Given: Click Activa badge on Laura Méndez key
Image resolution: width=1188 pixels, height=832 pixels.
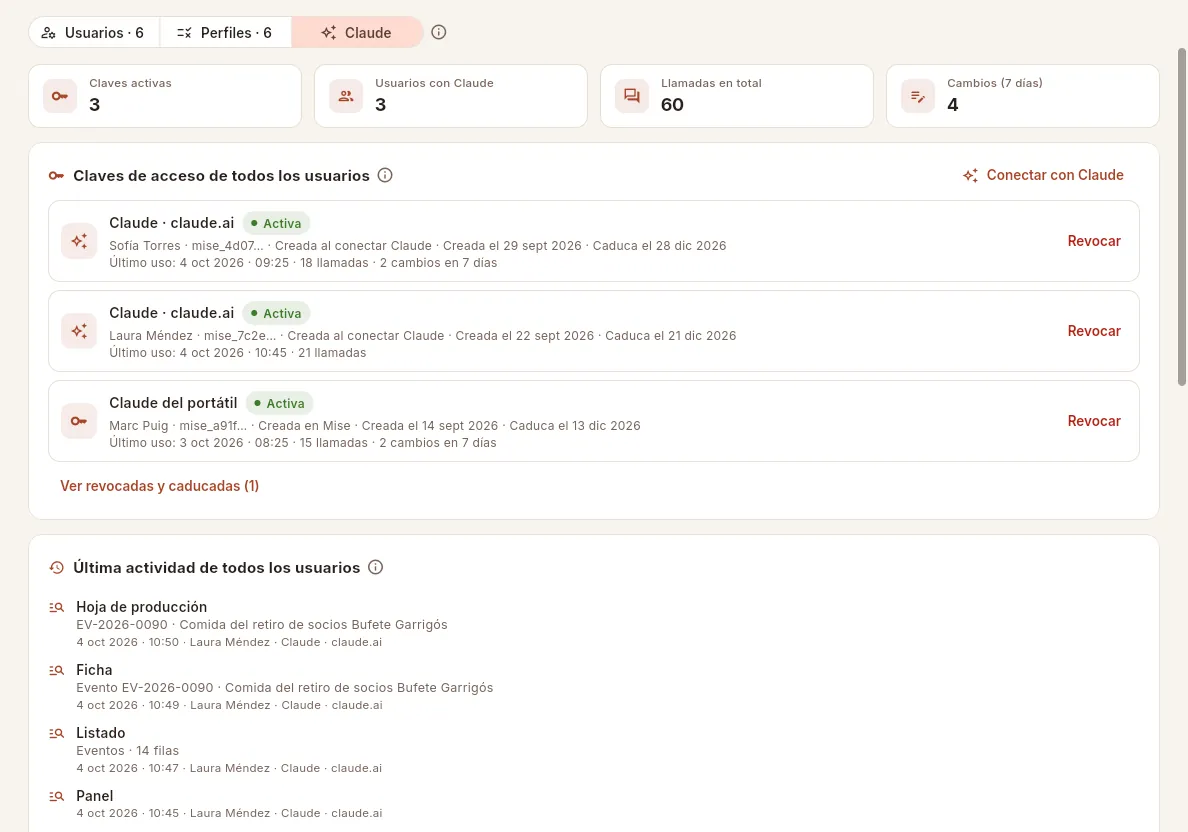Looking at the screenshot, I should [x=276, y=314].
